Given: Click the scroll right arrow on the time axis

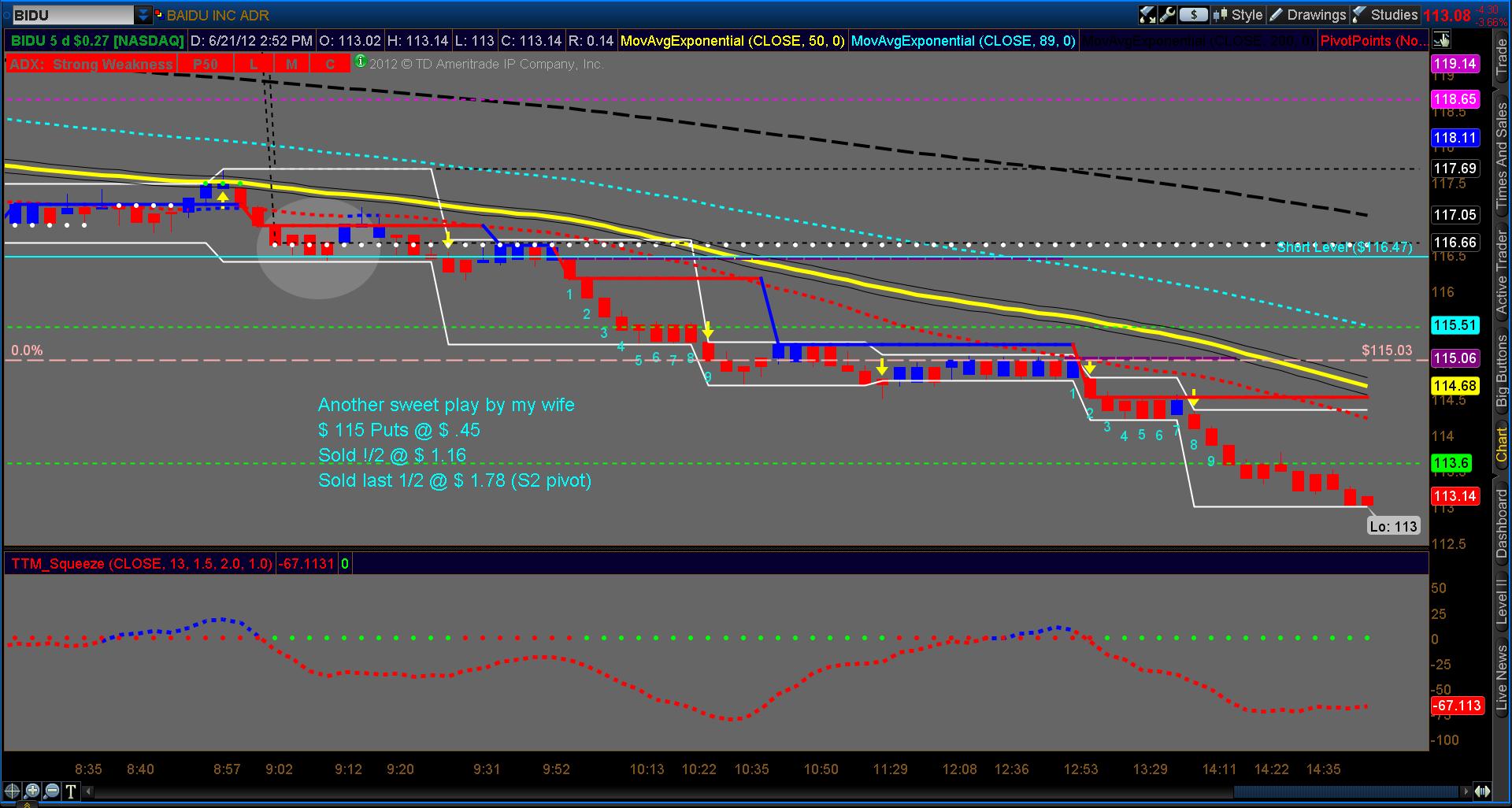Looking at the screenshot, I should pyautogui.click(x=1466, y=791).
